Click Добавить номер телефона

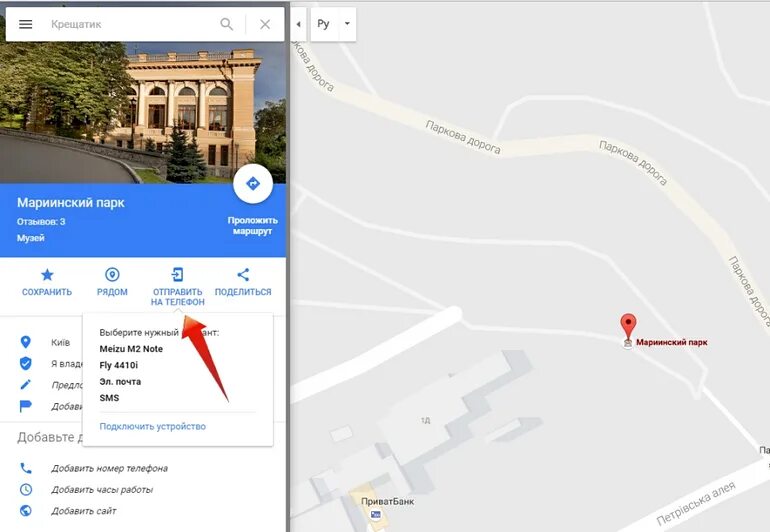pyautogui.click(x=110, y=468)
